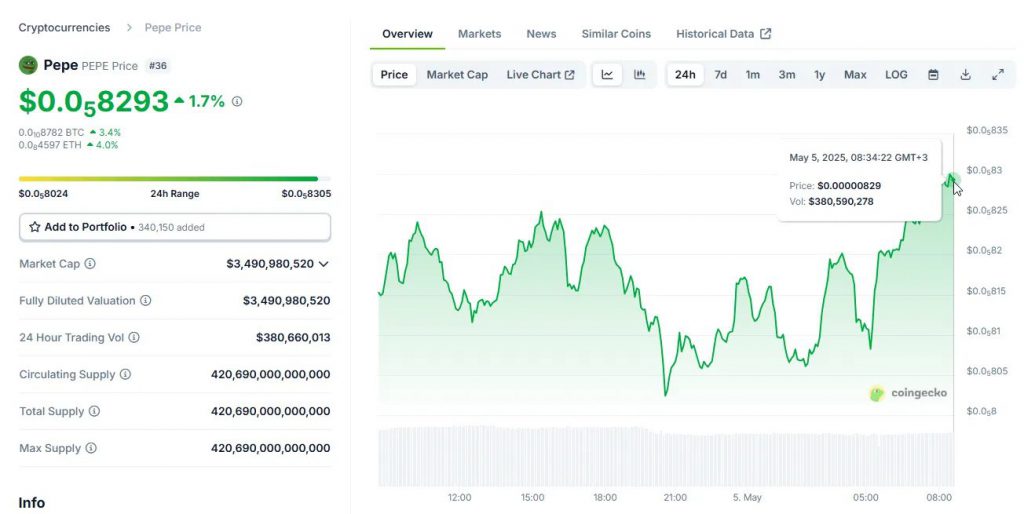Image resolution: width=1024 pixels, height=514 pixels.
Task: Open the Markets tab
Action: (479, 34)
